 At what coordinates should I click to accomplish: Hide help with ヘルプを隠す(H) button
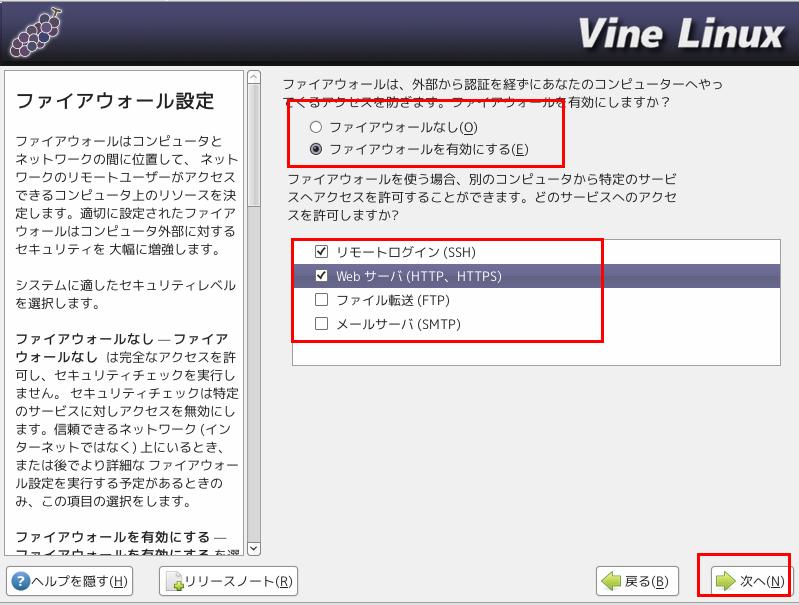[70, 581]
